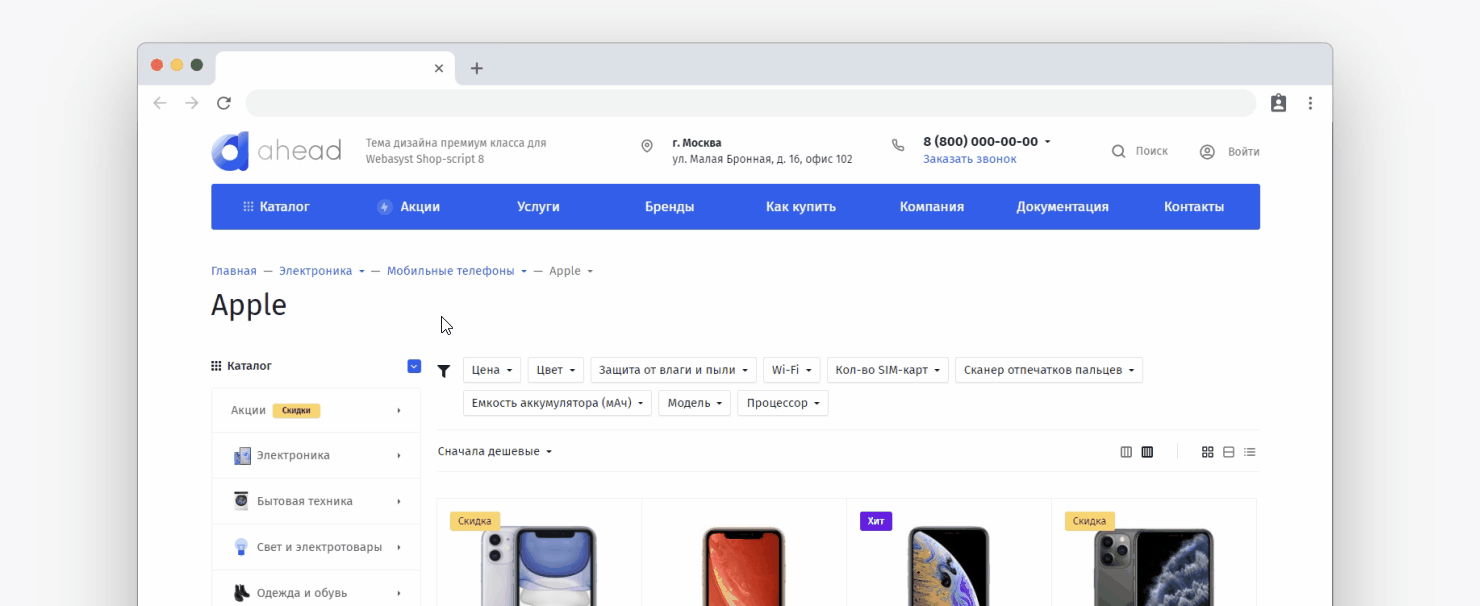Click the Главная breadcrumb link
The height and width of the screenshot is (606, 1480).
coord(234,271)
